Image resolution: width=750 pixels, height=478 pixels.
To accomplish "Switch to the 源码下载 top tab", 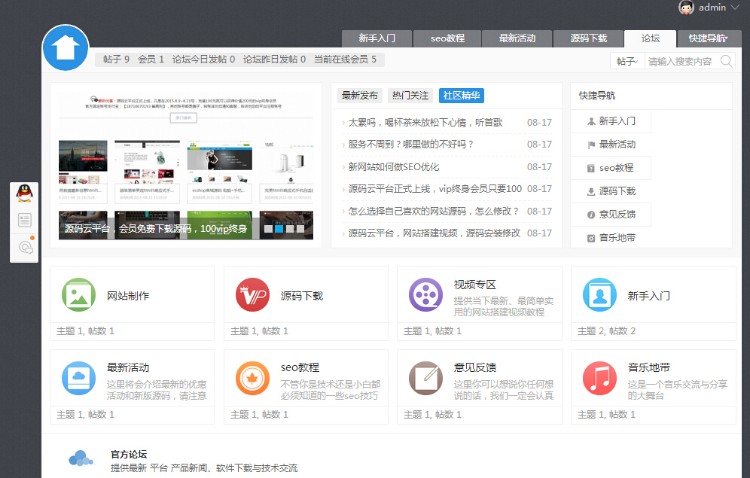I will pos(588,38).
